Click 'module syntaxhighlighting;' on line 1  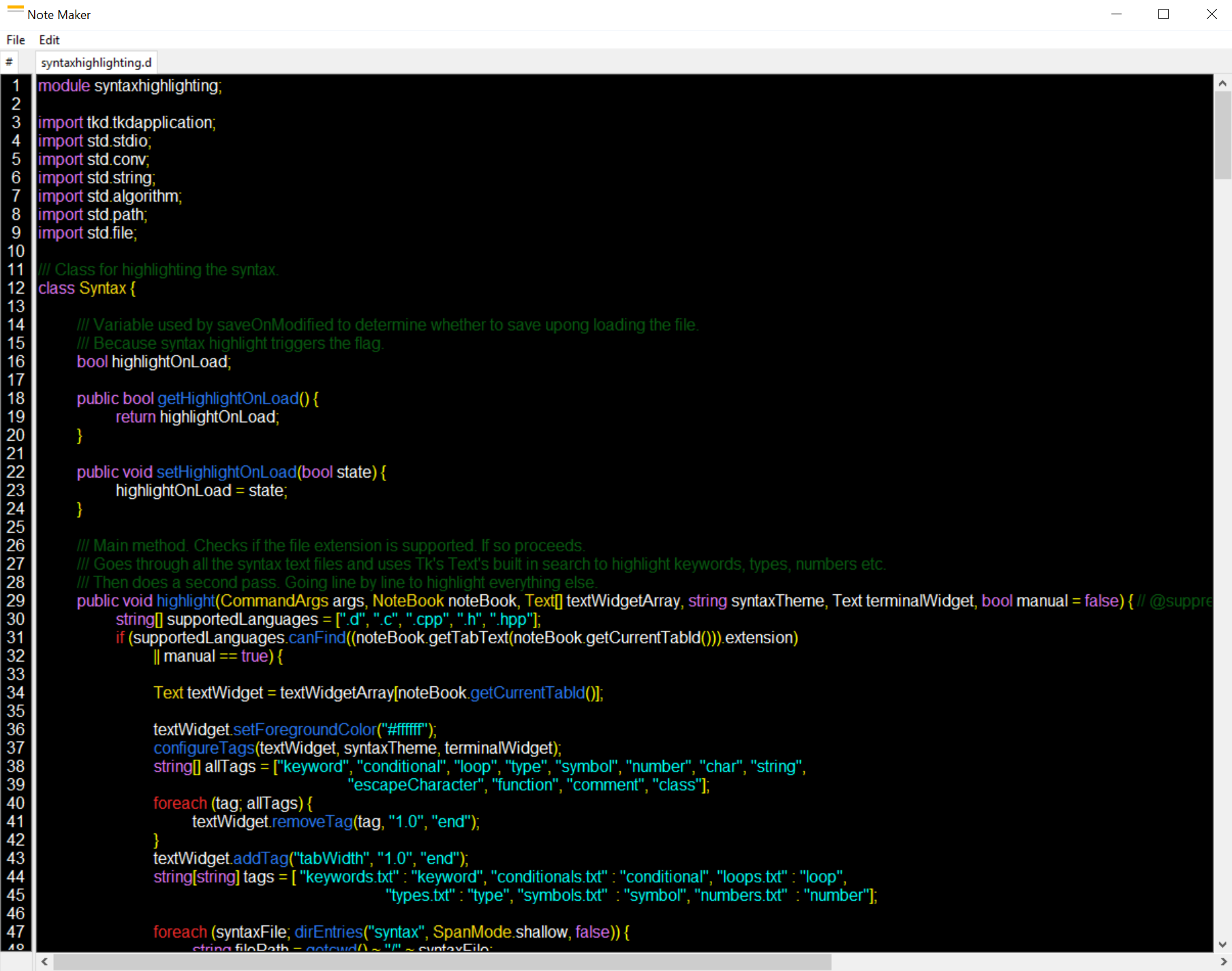click(129, 86)
